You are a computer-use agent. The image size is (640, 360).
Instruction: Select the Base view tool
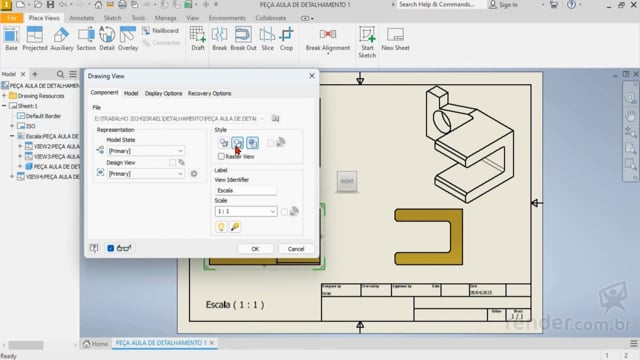tap(11, 39)
